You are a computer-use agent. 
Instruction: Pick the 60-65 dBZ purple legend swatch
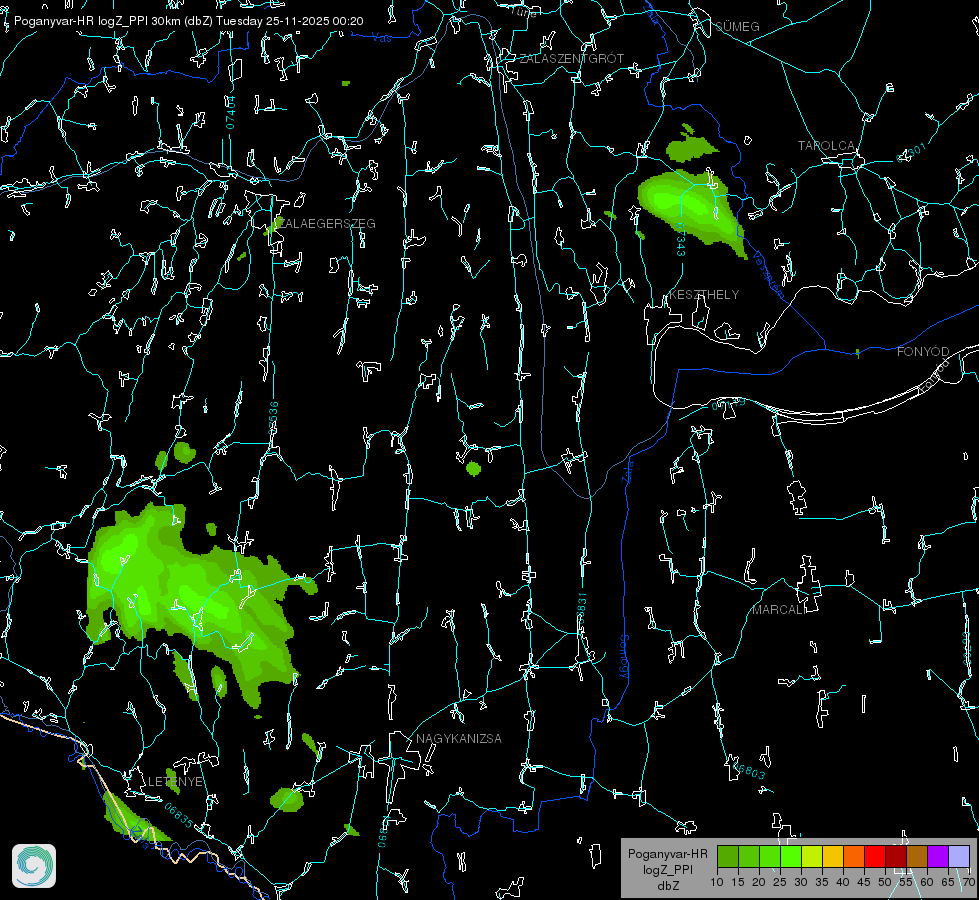coord(938,856)
